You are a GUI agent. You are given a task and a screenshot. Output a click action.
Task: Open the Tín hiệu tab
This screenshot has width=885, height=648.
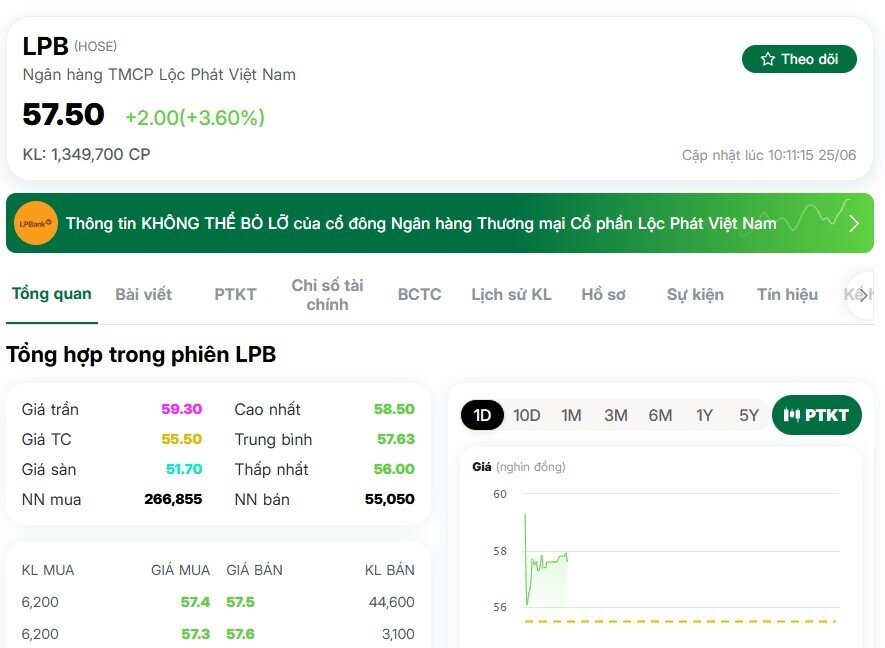[x=787, y=295]
